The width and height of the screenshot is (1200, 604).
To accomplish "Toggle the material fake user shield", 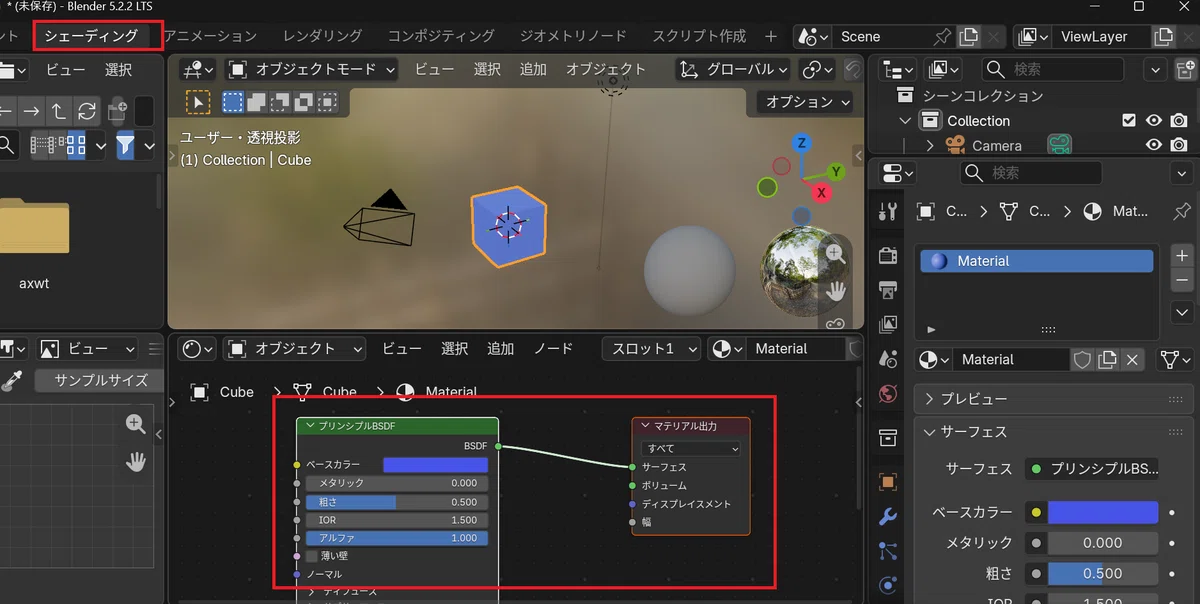I will 1082,360.
